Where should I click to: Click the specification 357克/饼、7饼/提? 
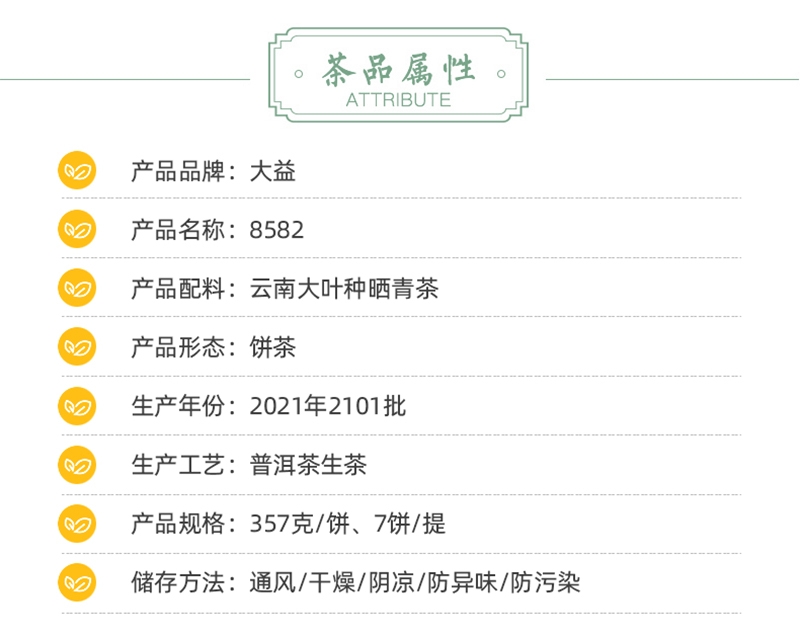(347, 524)
